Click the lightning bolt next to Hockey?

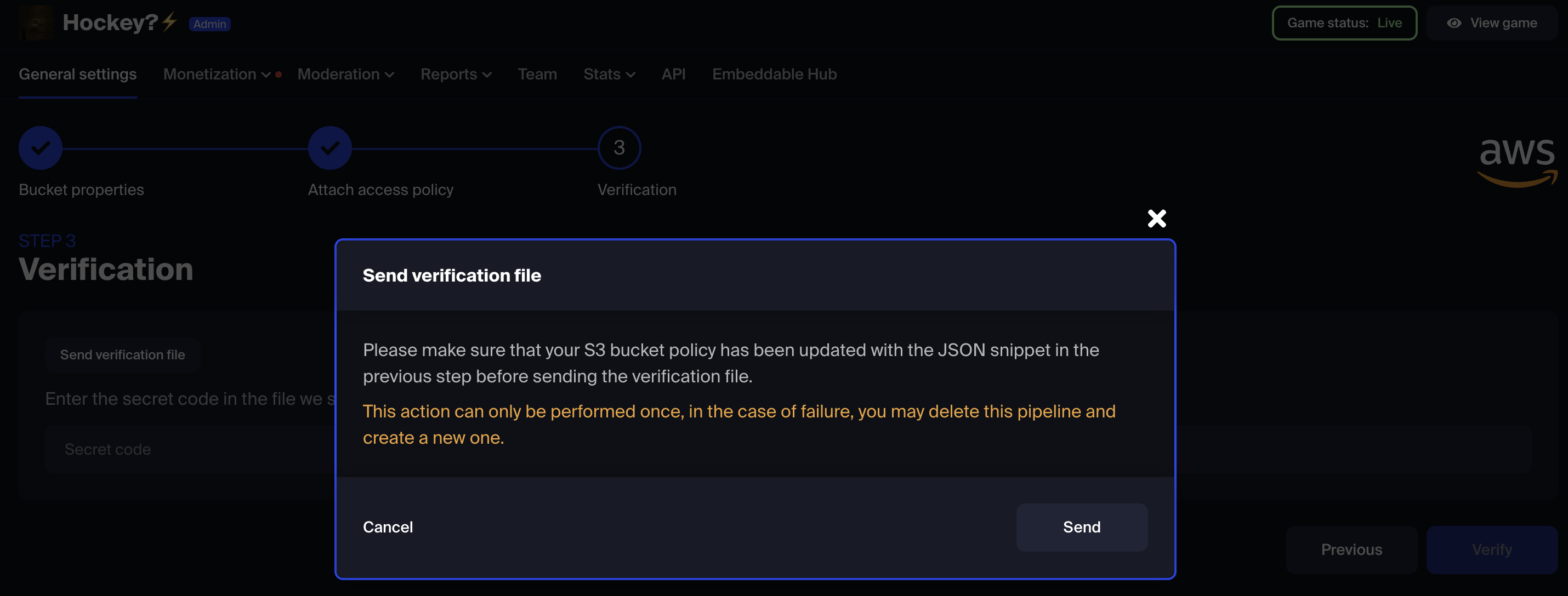pyautogui.click(x=169, y=22)
